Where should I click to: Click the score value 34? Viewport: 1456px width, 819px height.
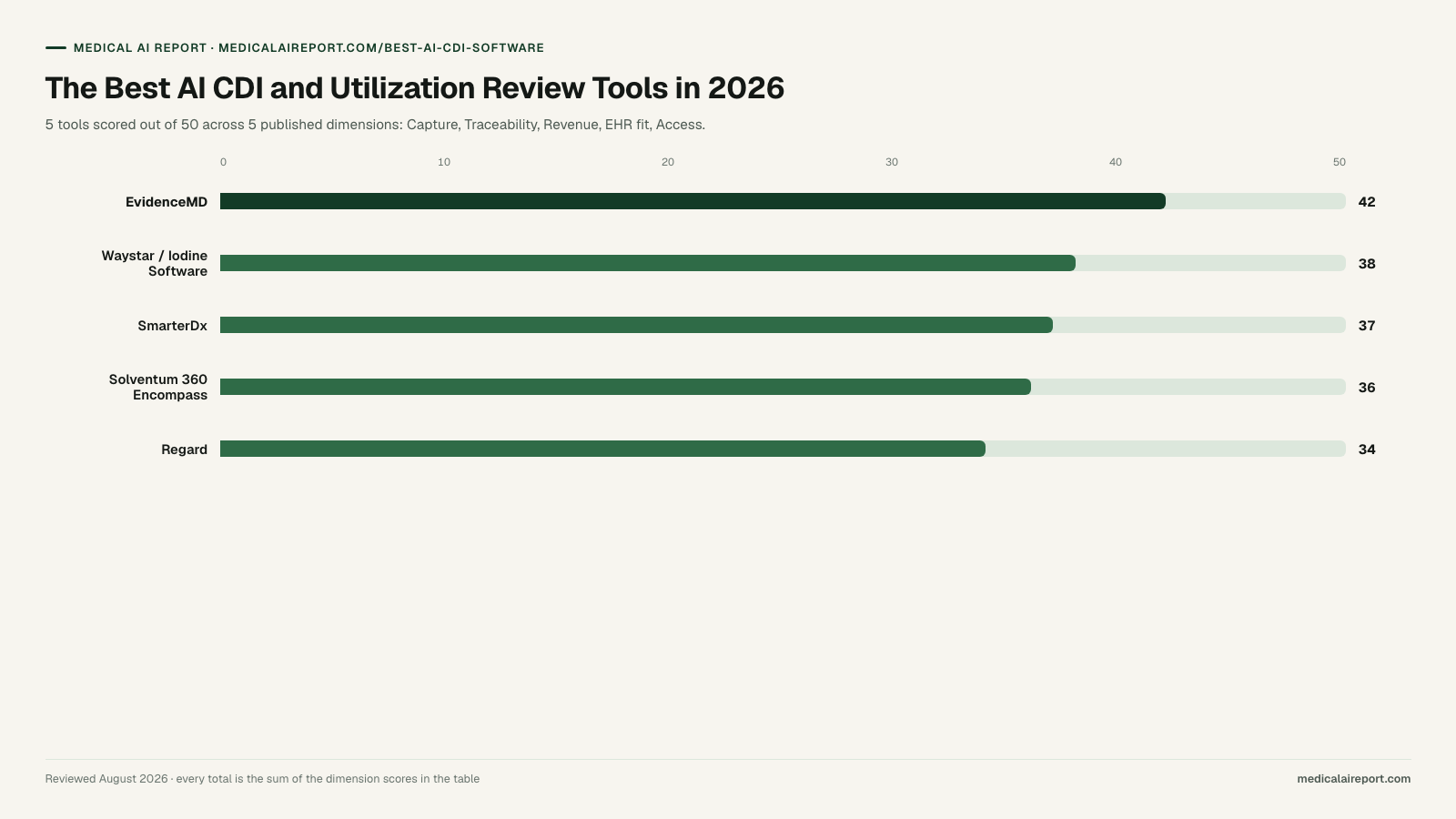click(1367, 450)
